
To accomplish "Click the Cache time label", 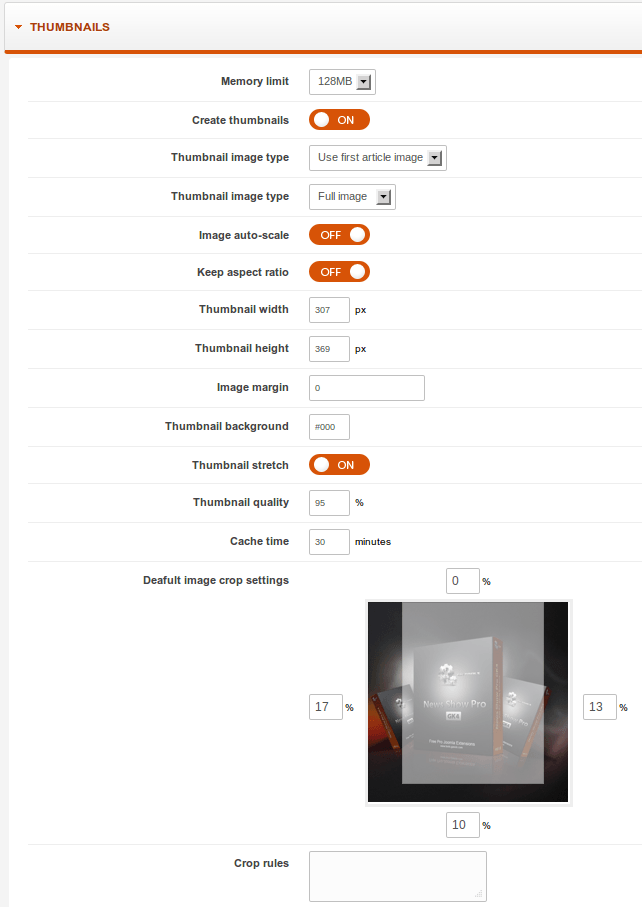I will [259, 541].
